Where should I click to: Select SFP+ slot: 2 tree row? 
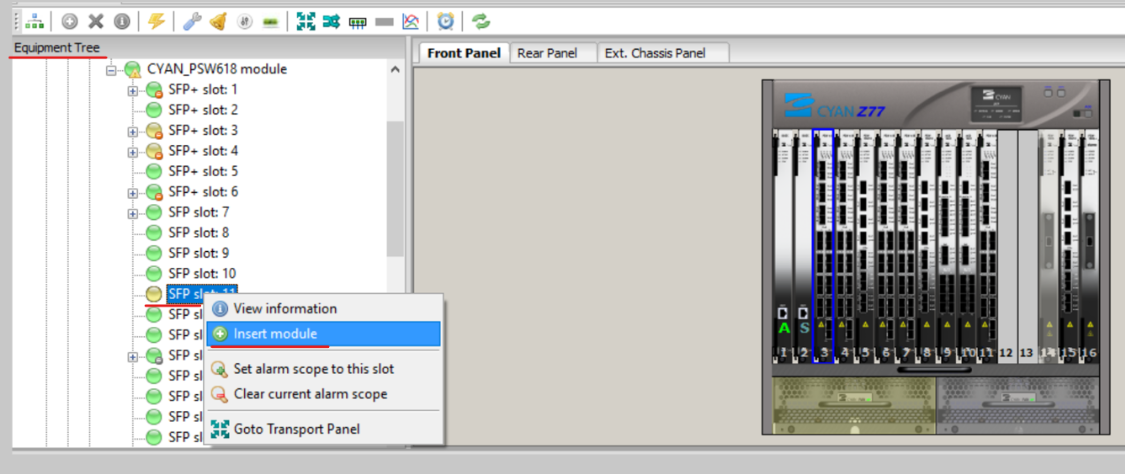(x=203, y=110)
